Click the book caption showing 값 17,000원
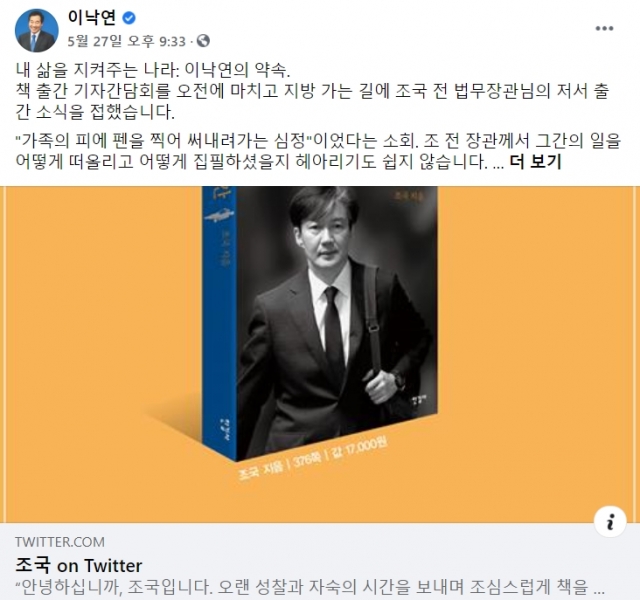Viewport: 640px width, 600px height. [359, 449]
